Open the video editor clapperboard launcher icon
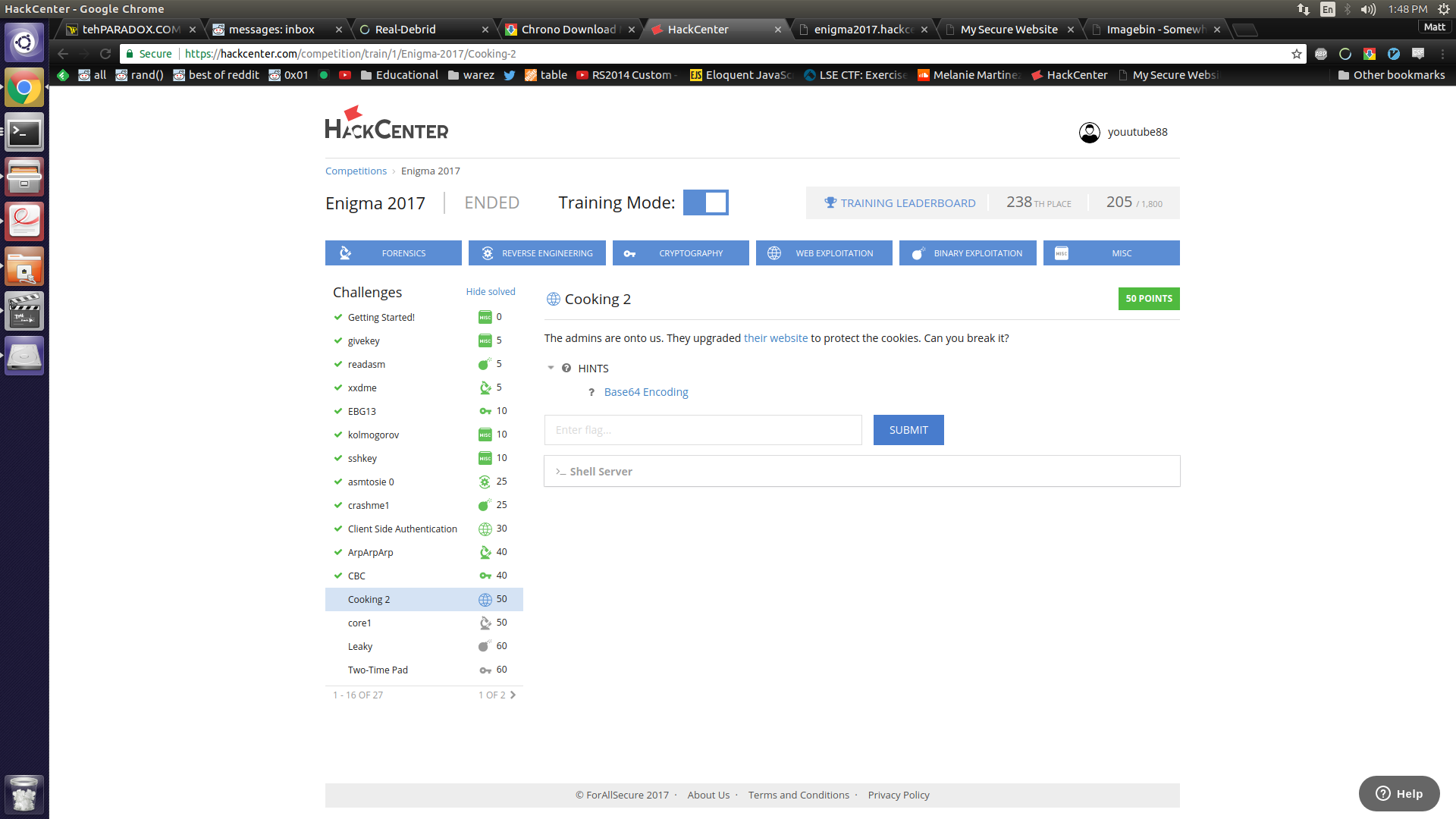This screenshot has height=819, width=1456. (24, 312)
